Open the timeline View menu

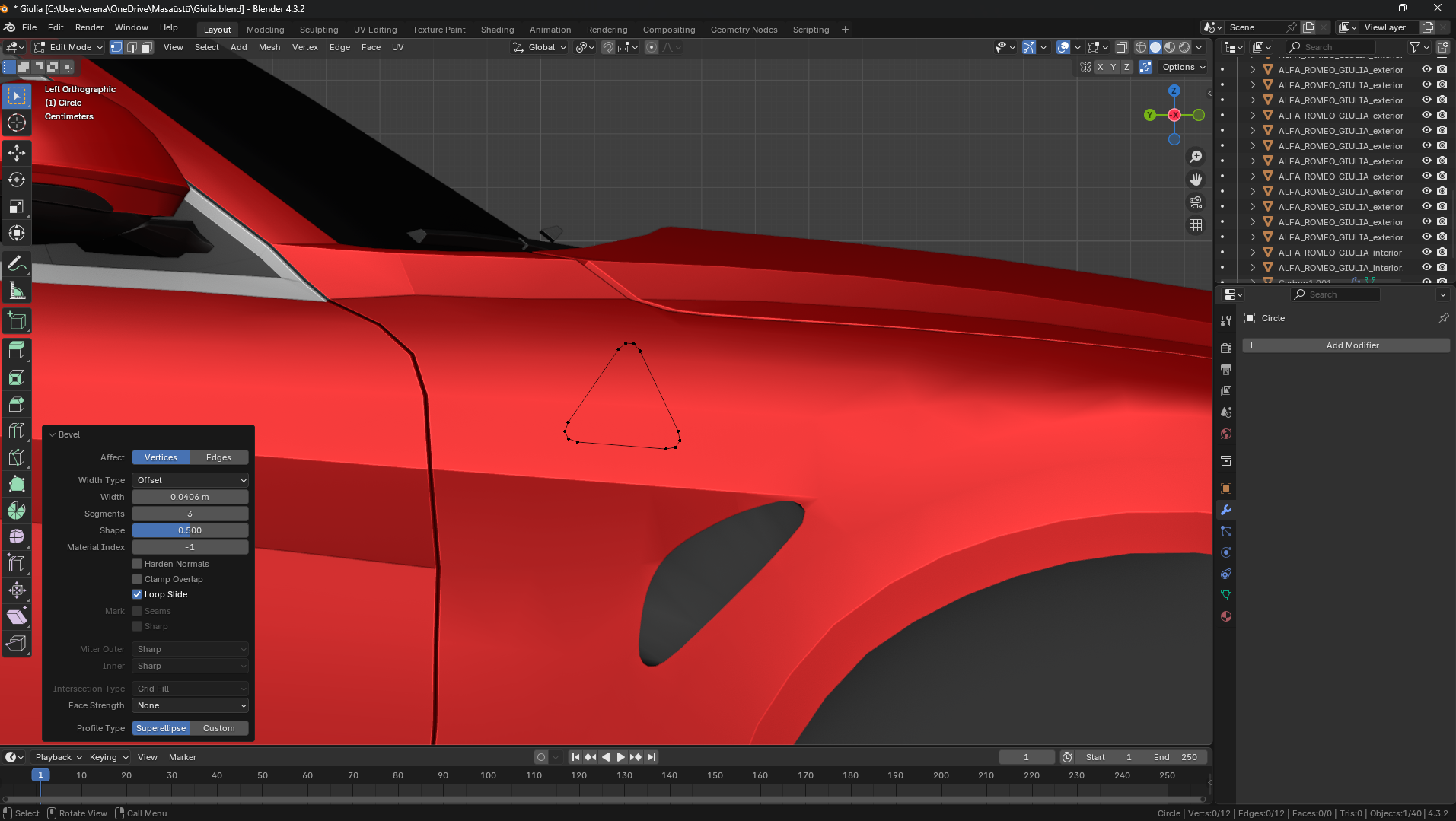(x=148, y=757)
